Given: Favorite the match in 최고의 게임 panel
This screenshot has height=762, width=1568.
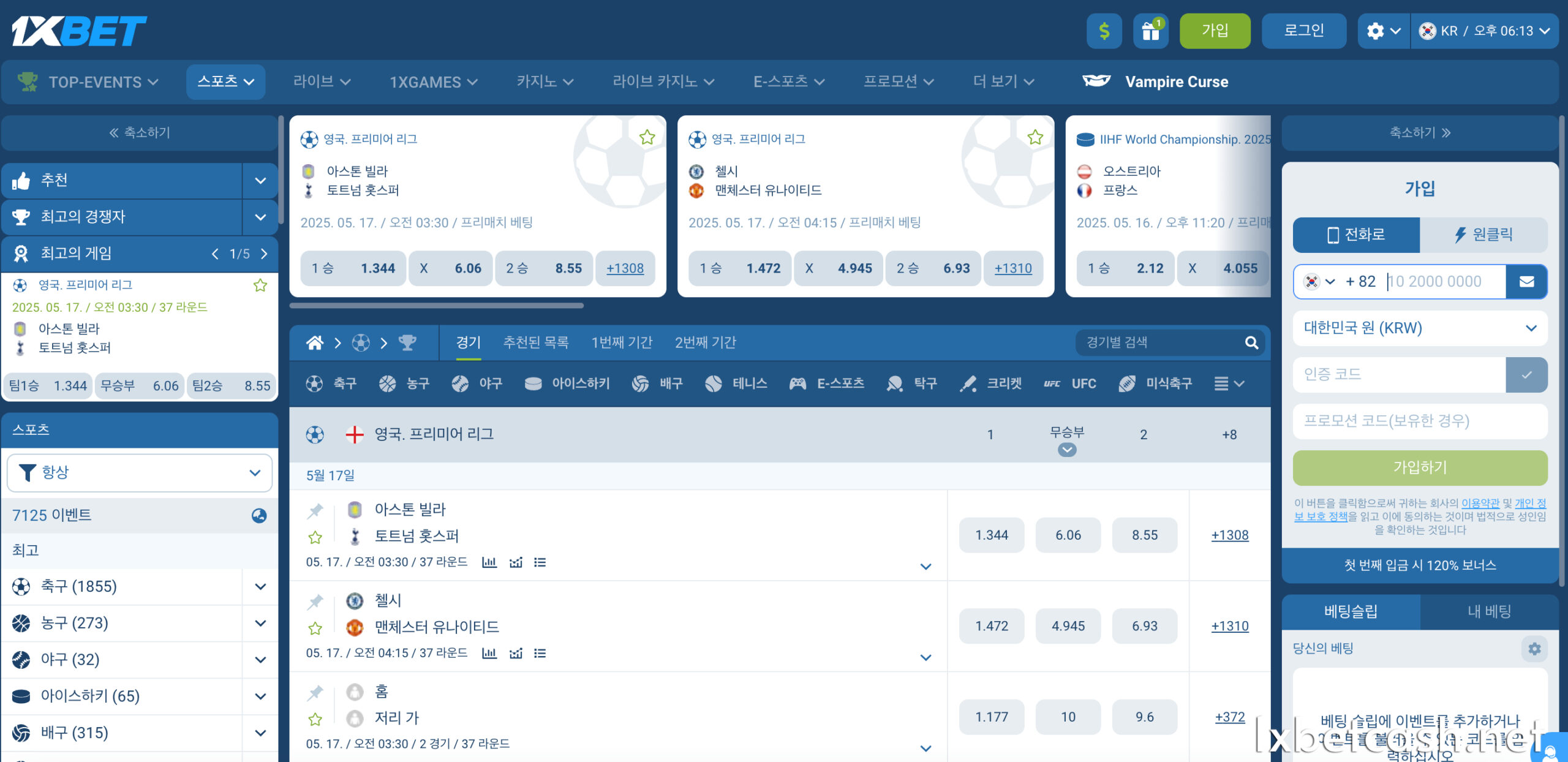Looking at the screenshot, I should (x=260, y=285).
